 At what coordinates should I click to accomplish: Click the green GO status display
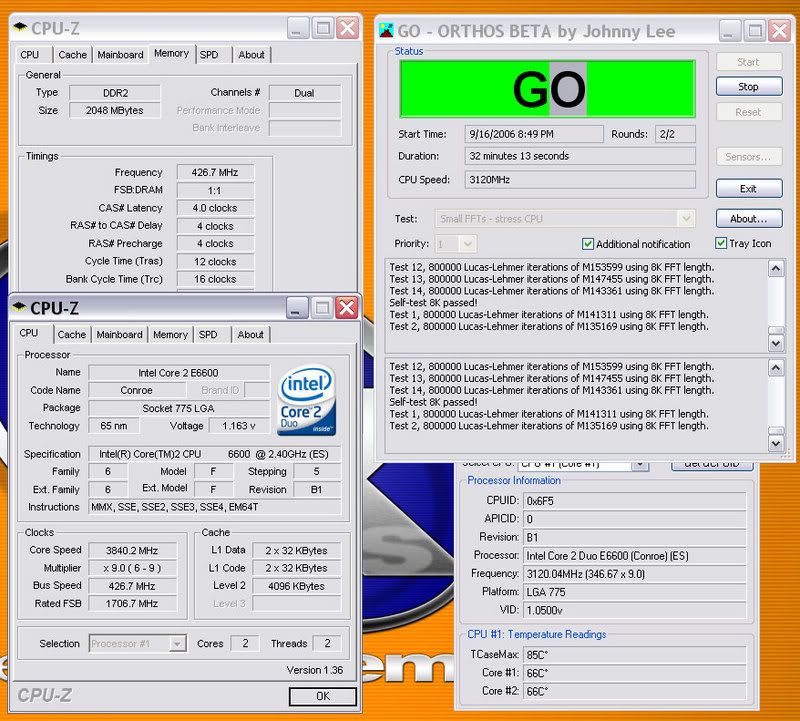point(547,89)
